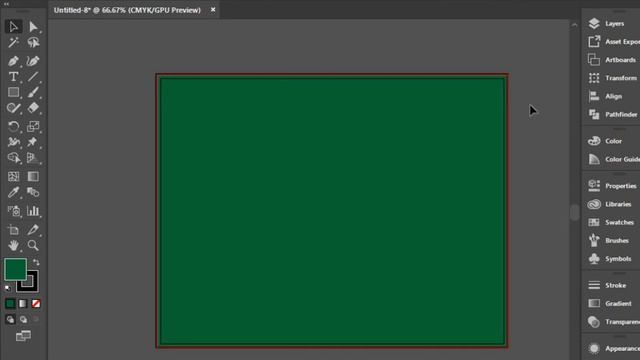Select the Selection tool arrow

coord(13,27)
